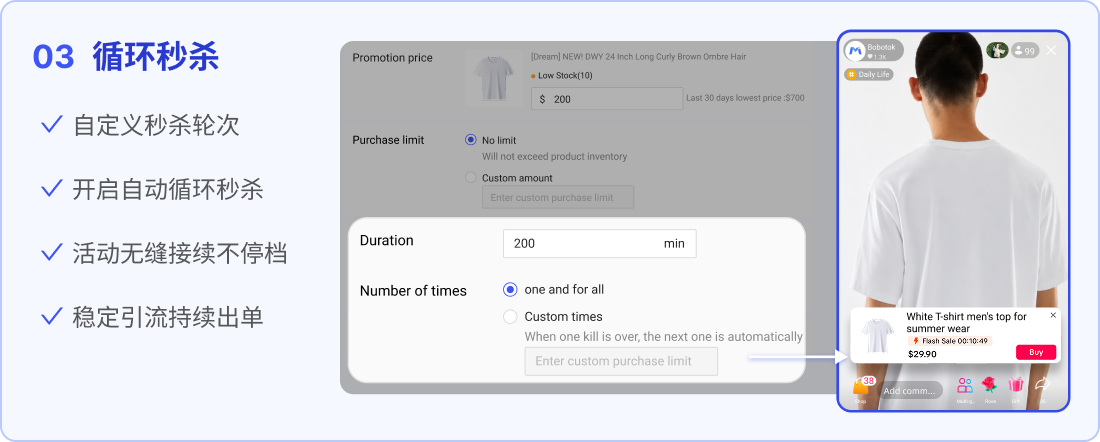
Task: Open the Daily Life topic tag
Action: point(868,74)
